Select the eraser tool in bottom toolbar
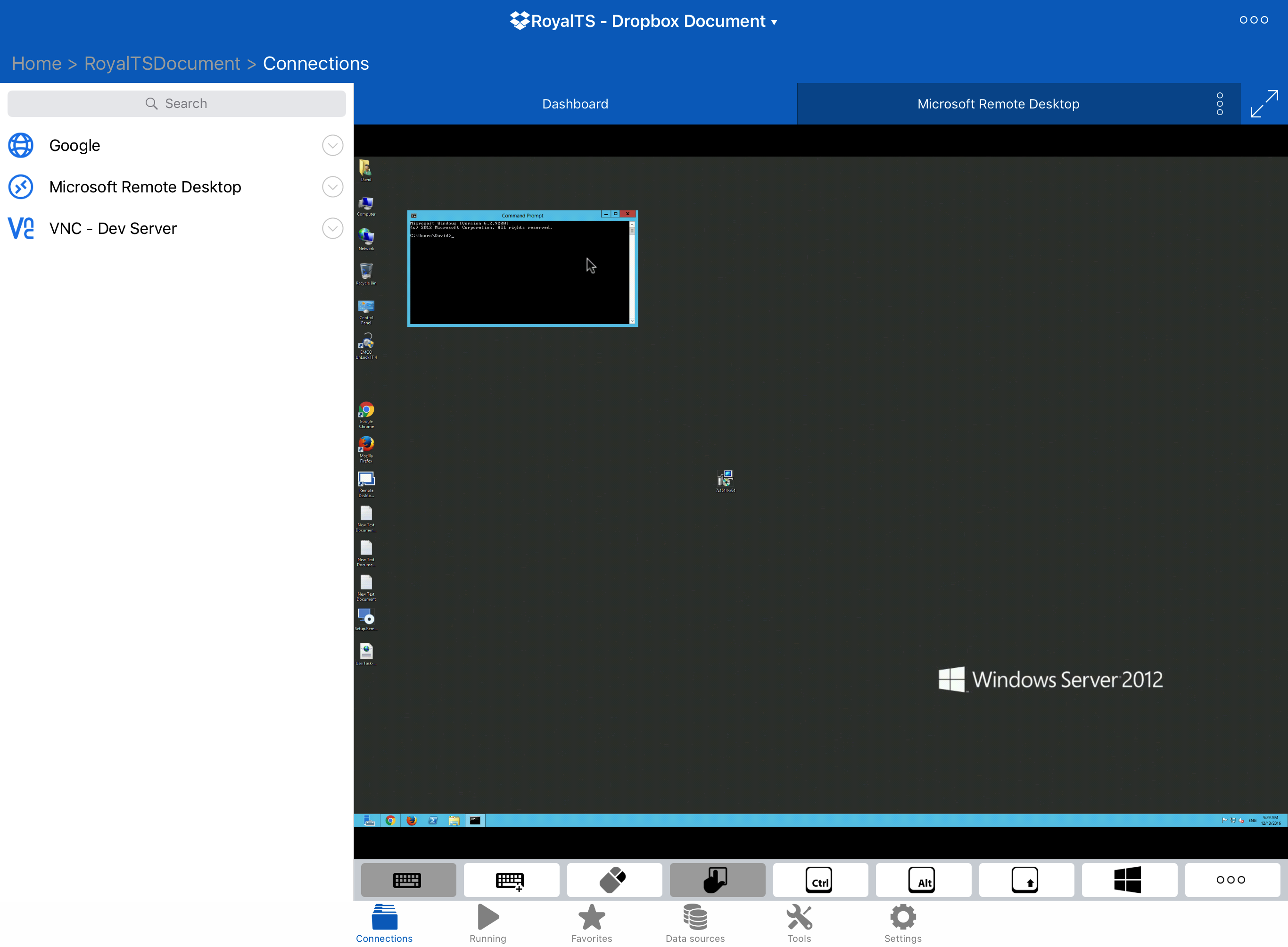Image resolution: width=1288 pixels, height=947 pixels. 614,880
